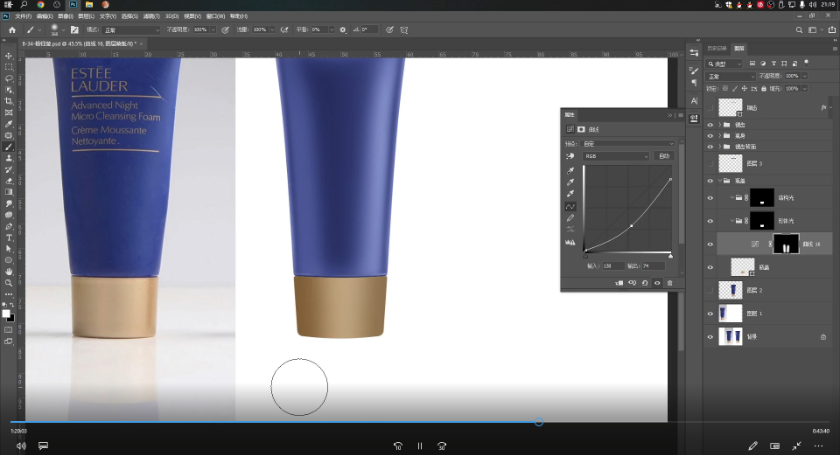Open the brush preset picker arrow

(x=63, y=30)
